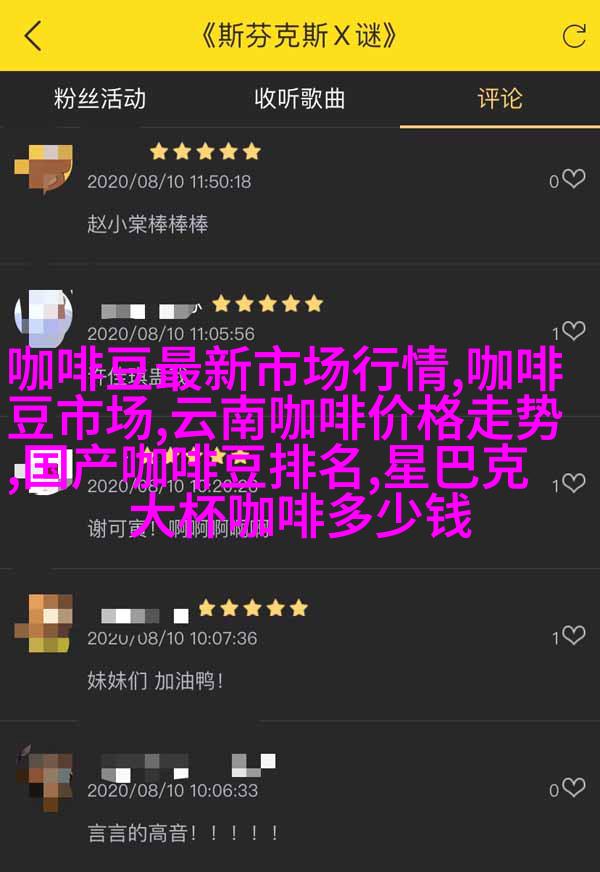Tap the page title 《斯芬克斯 X 谜》

(299, 36)
